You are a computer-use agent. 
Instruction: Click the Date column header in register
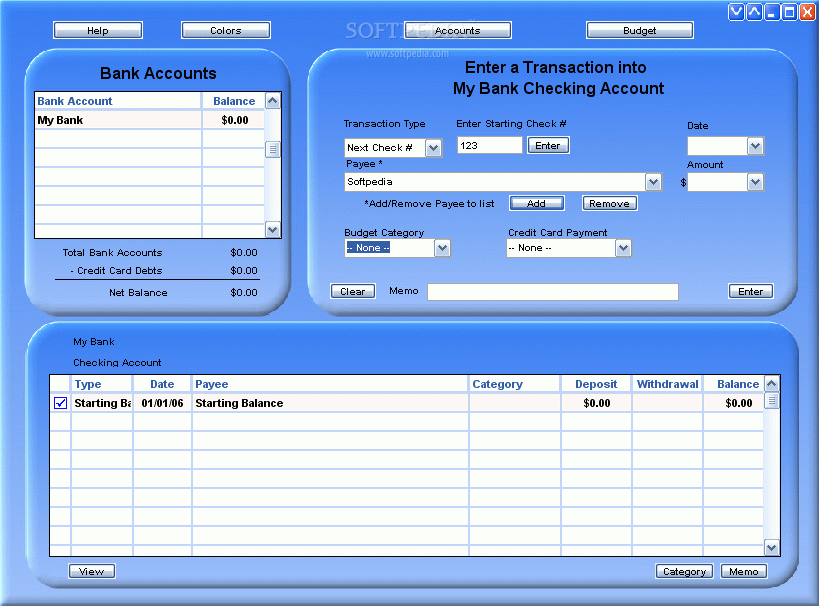coord(162,384)
